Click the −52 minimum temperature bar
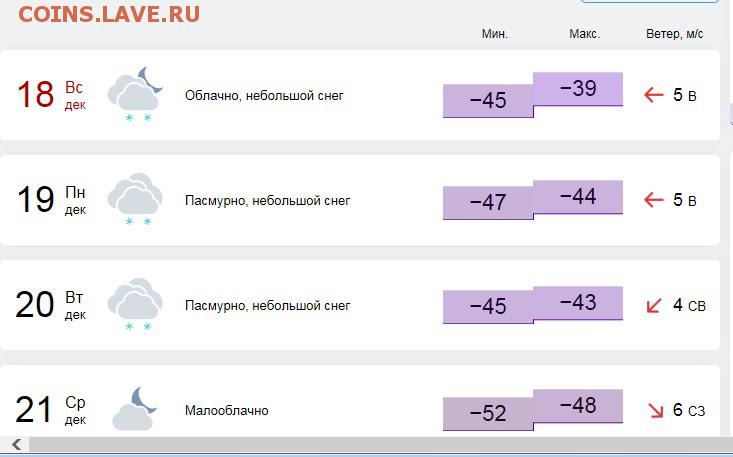This screenshot has width=733, height=457. (488, 413)
